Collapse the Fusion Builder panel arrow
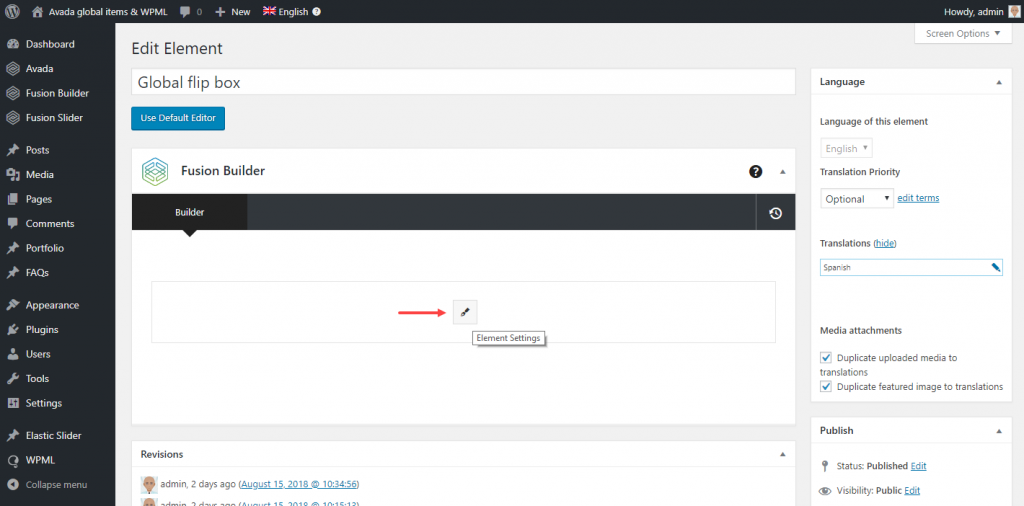Screen dimensions: 1024x506 [782, 172]
